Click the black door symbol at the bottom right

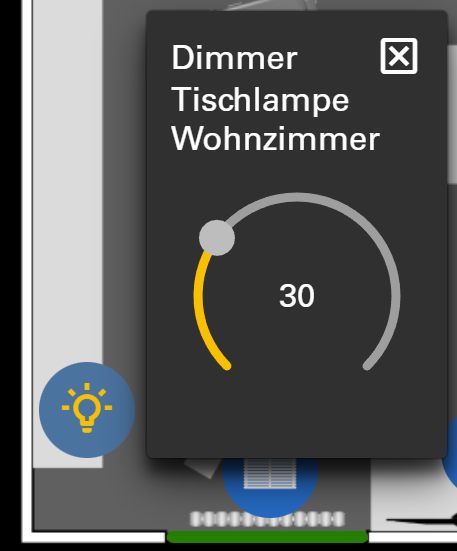(422, 520)
